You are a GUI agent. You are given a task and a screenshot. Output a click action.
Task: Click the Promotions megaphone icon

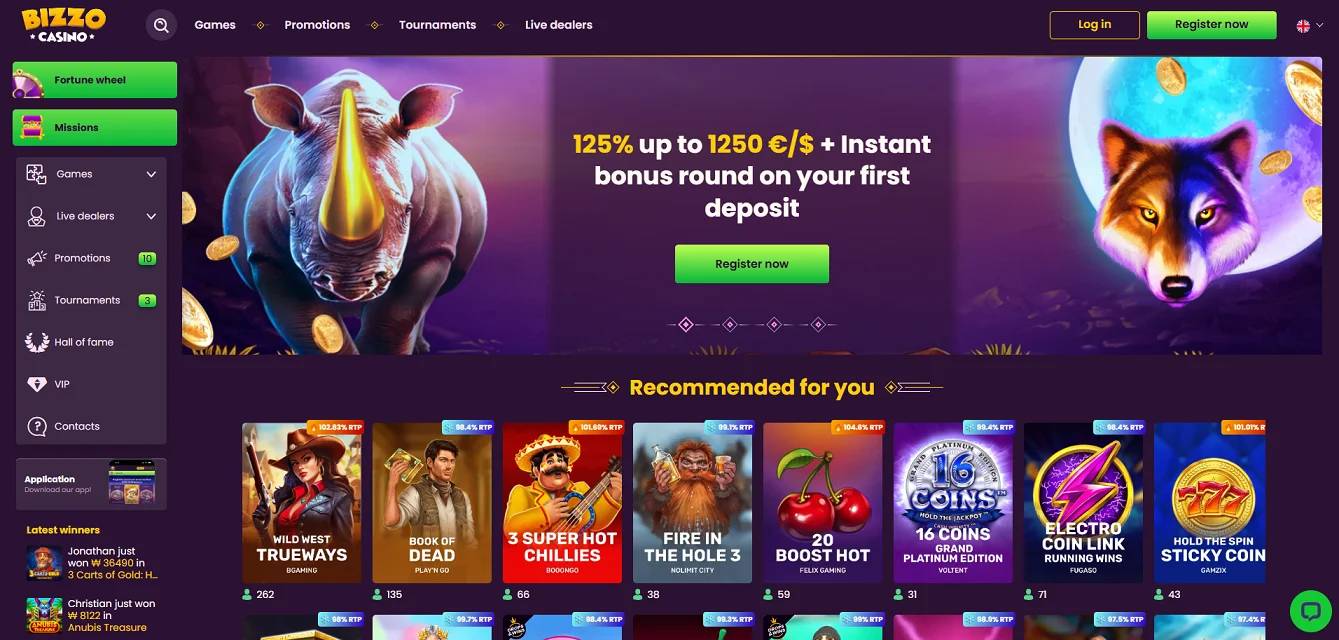(37, 258)
